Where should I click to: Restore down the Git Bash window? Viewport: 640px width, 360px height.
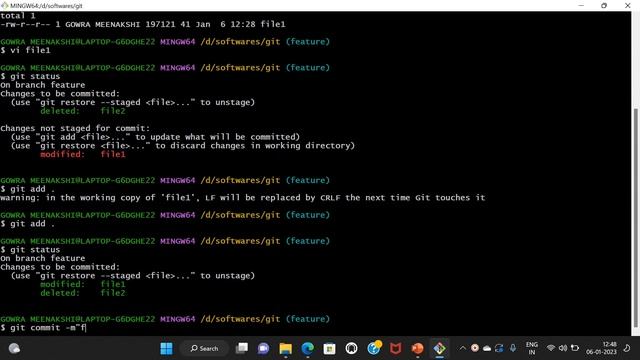tap(604, 5)
